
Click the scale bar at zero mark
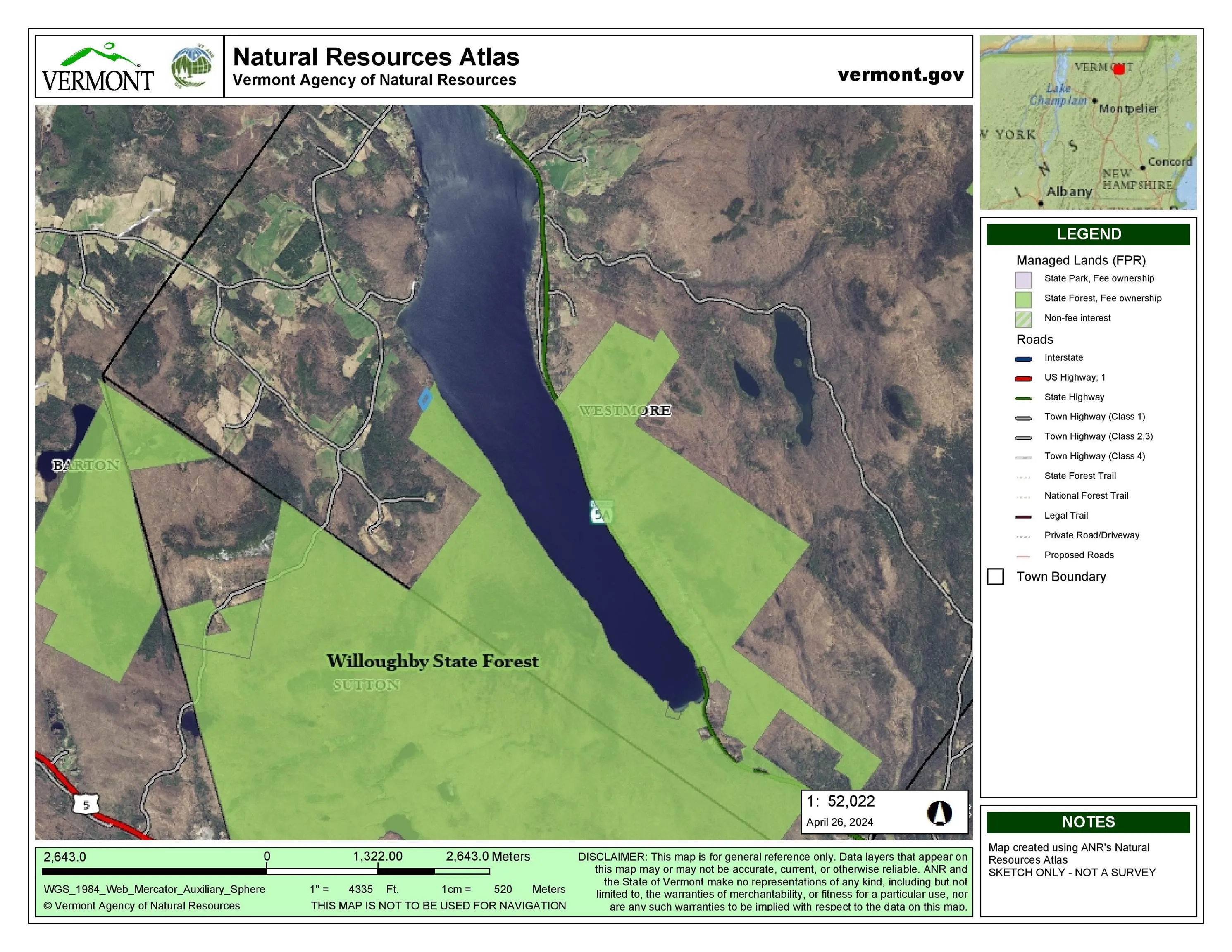tap(267, 871)
